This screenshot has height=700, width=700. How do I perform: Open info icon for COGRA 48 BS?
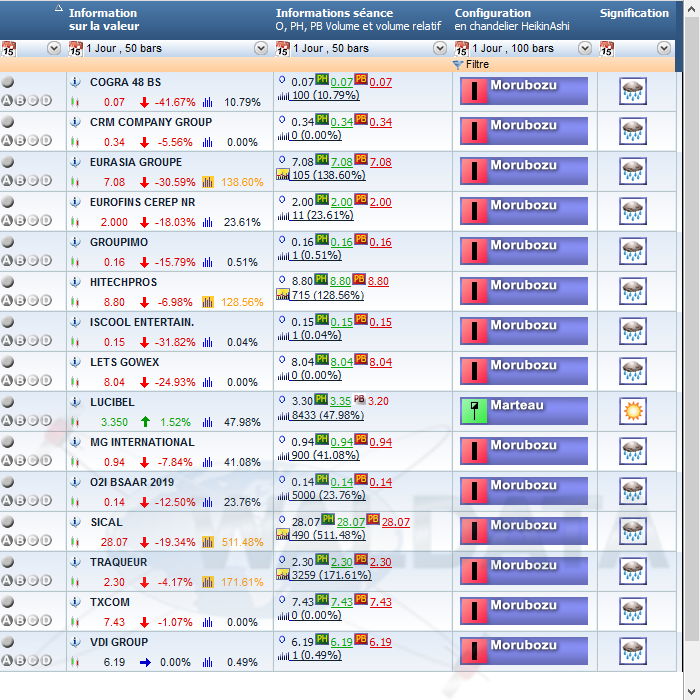click(x=76, y=82)
